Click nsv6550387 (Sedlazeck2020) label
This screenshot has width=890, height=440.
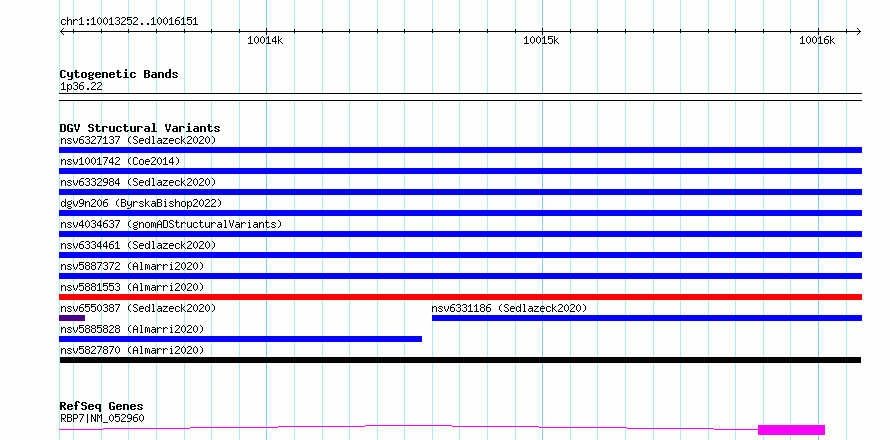click(138, 308)
